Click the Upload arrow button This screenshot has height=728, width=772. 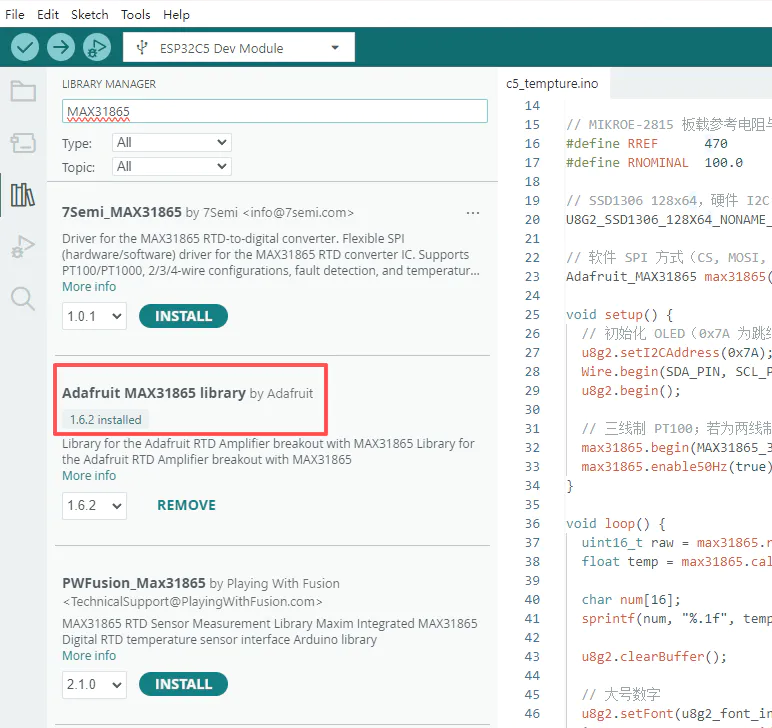point(61,47)
